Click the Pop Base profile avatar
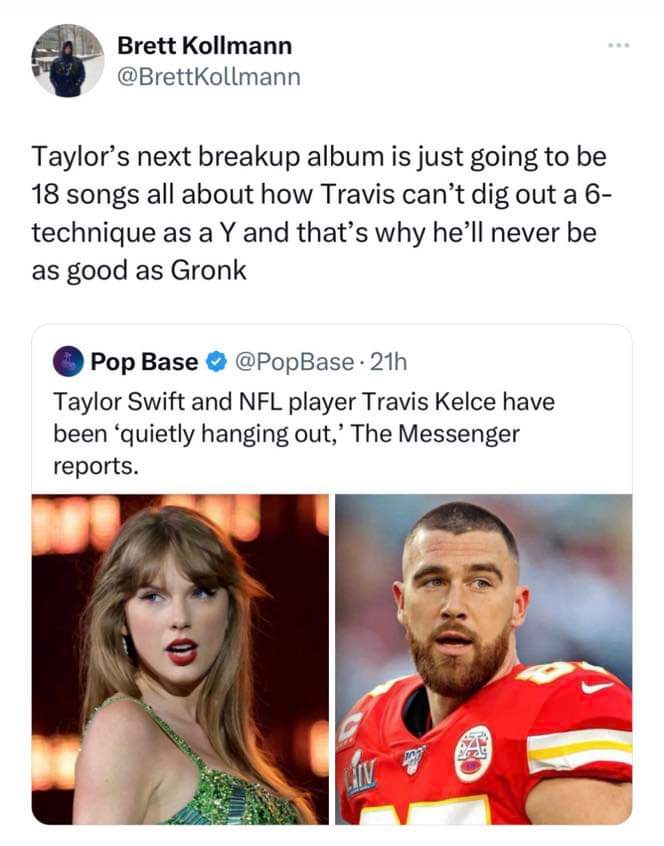The width and height of the screenshot is (664, 846). point(66,361)
